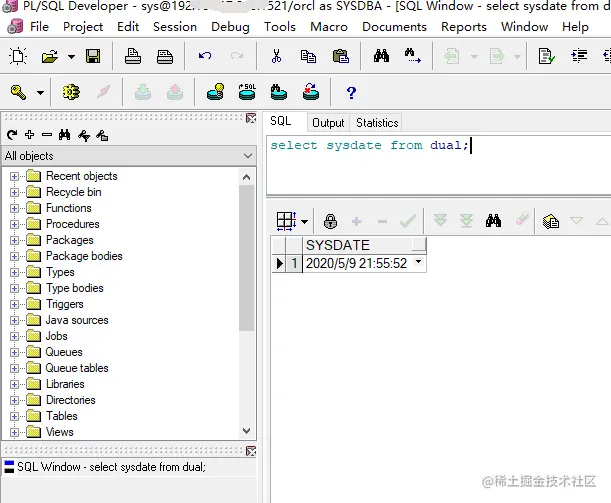
Task: Open the File menu
Action: point(39,26)
